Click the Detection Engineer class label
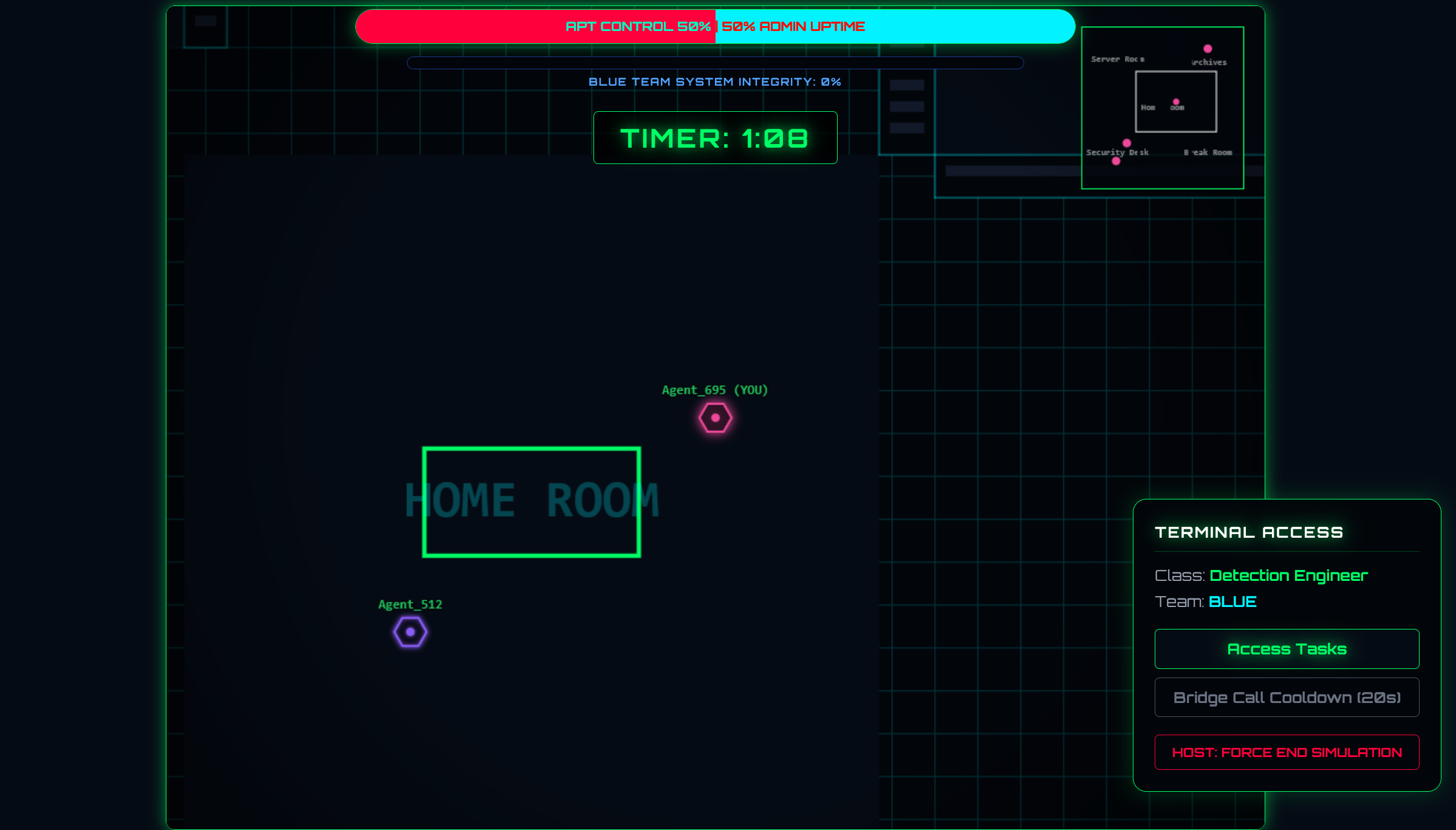This screenshot has height=830, width=1456. [1288, 575]
